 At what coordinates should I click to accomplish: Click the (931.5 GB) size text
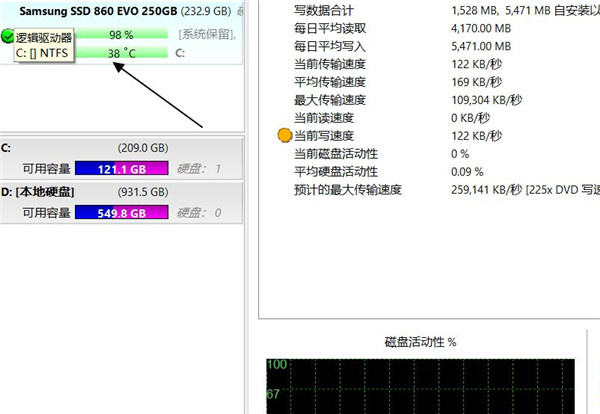[x=143, y=192]
